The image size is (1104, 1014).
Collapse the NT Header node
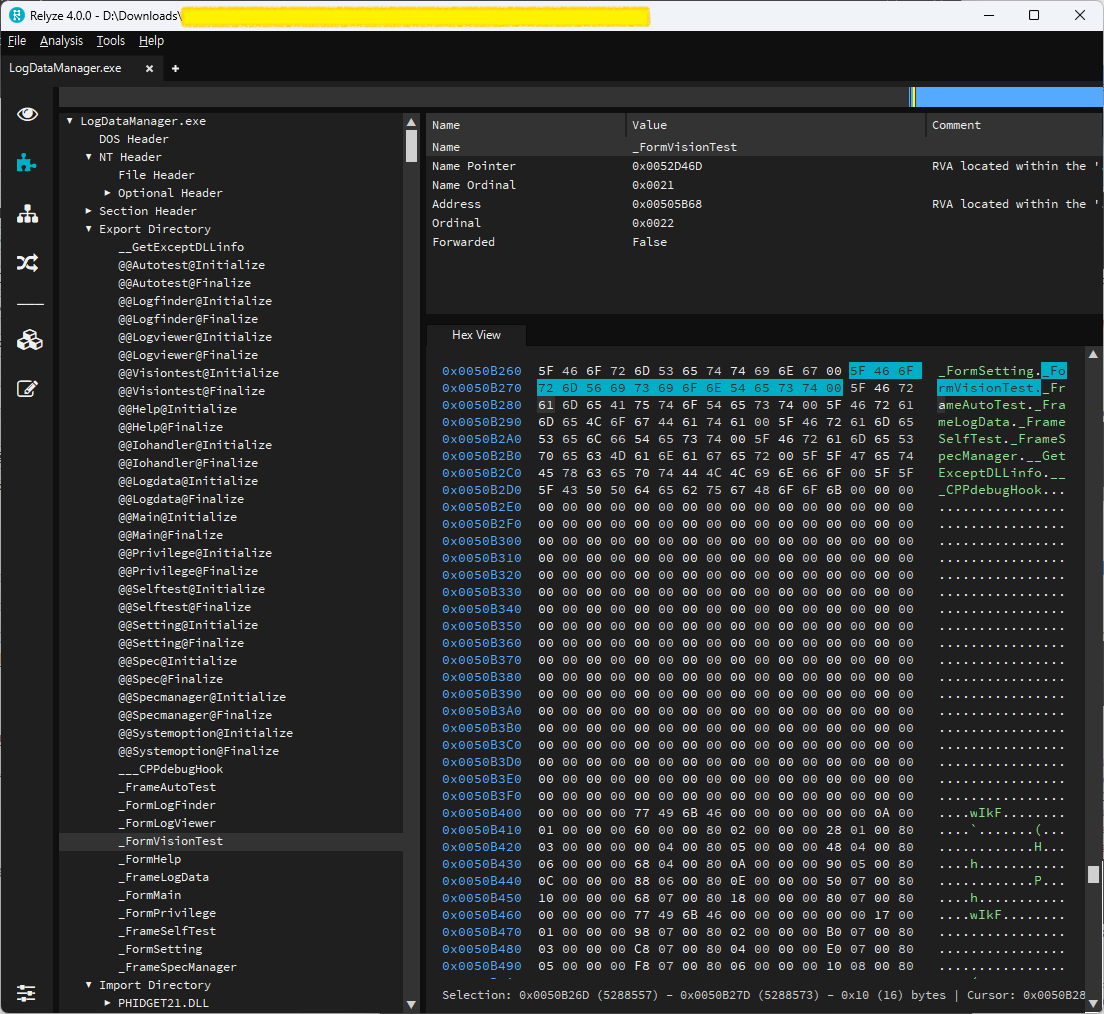[89, 157]
